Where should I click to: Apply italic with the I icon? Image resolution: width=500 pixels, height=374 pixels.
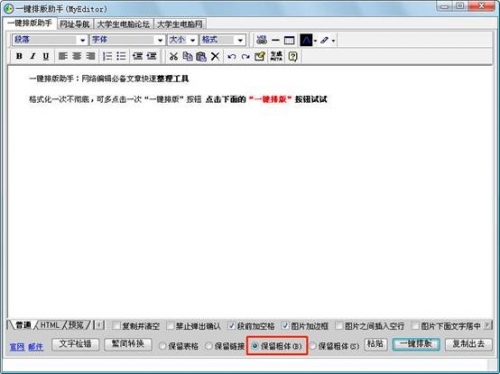32,56
